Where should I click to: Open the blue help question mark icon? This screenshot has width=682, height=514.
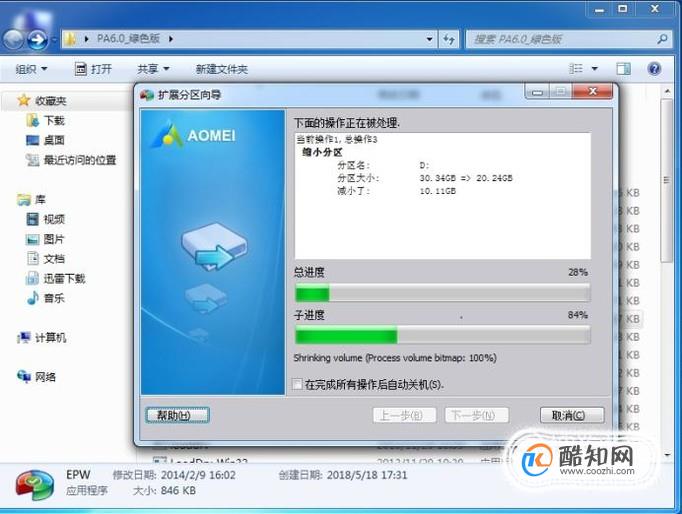coord(654,69)
